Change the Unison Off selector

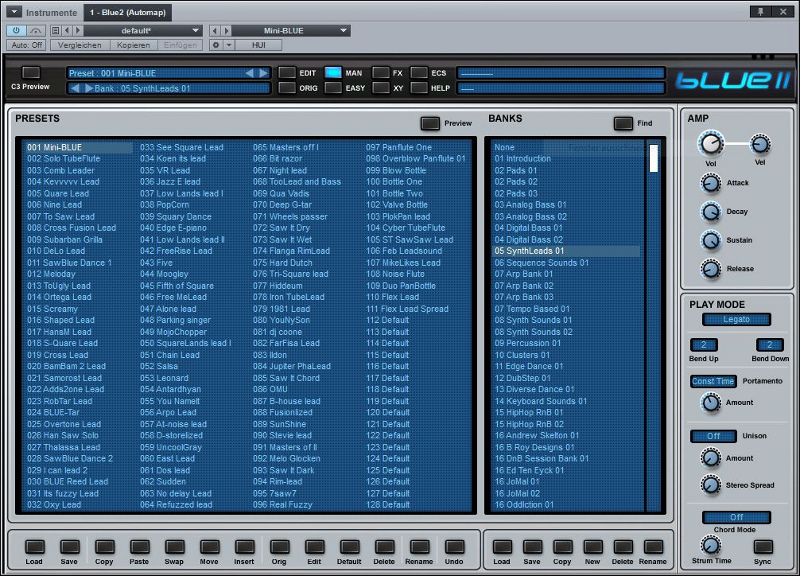[x=713, y=436]
